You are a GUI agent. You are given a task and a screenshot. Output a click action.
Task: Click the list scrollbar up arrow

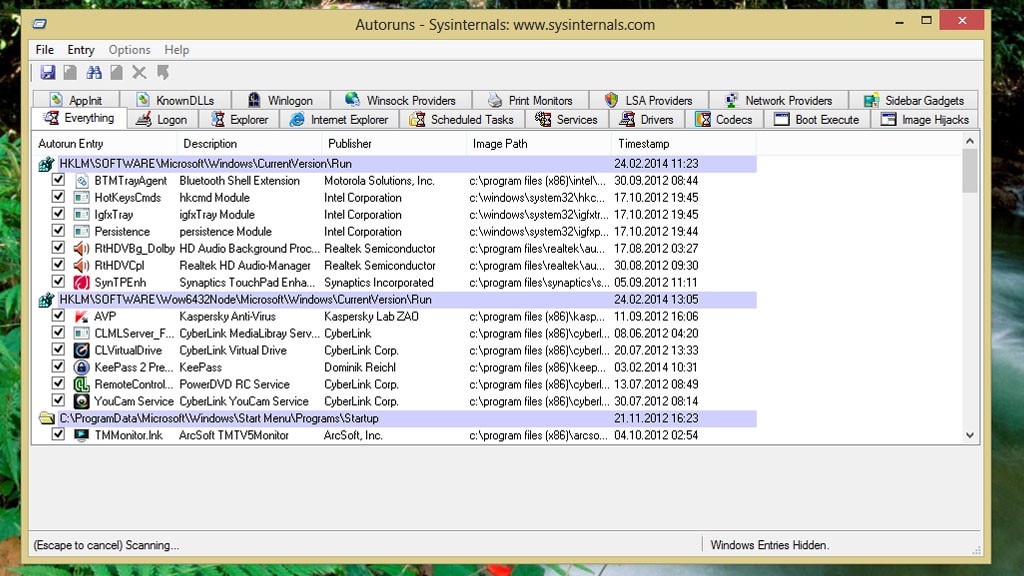click(970, 141)
